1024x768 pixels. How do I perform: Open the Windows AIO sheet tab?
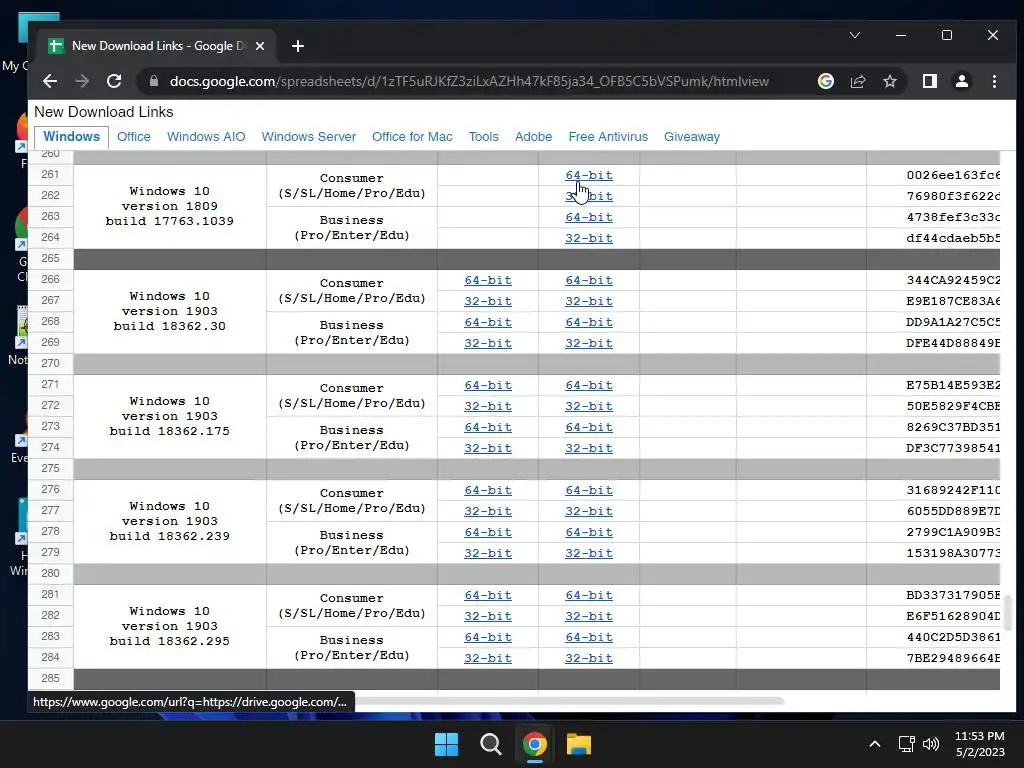206,136
